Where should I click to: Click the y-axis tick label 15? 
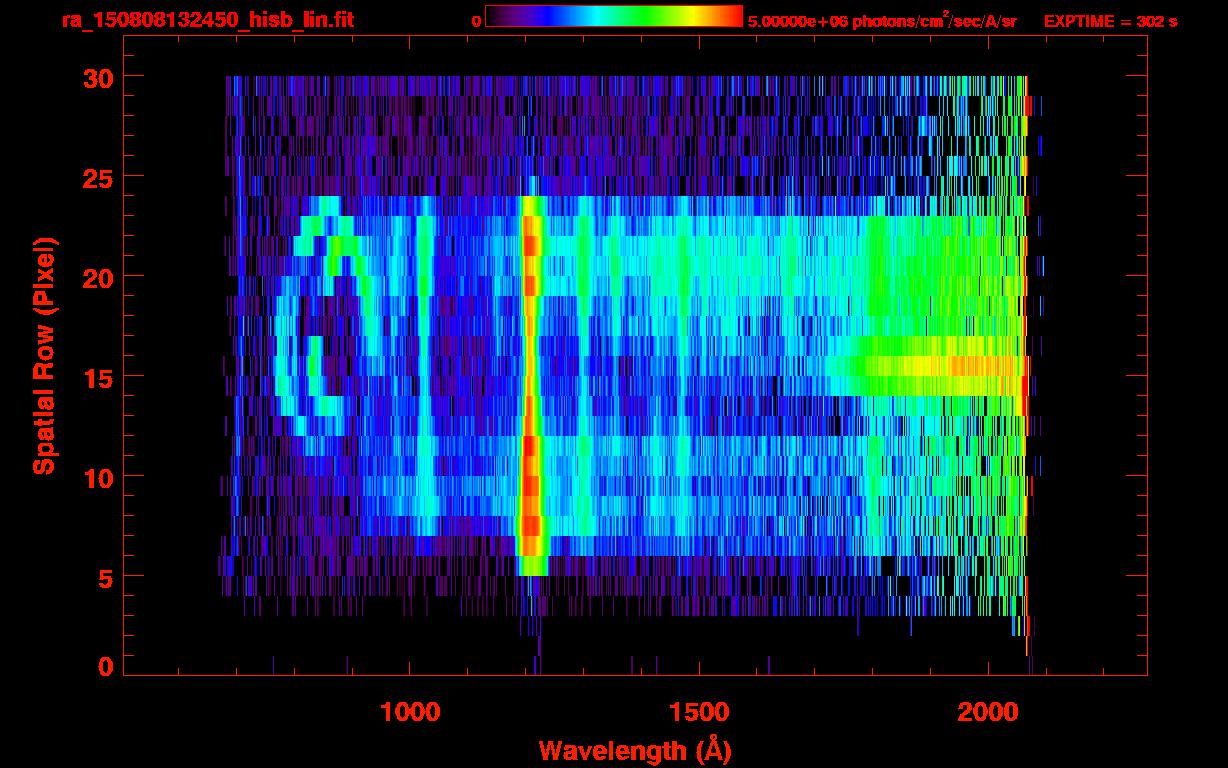click(x=97, y=377)
